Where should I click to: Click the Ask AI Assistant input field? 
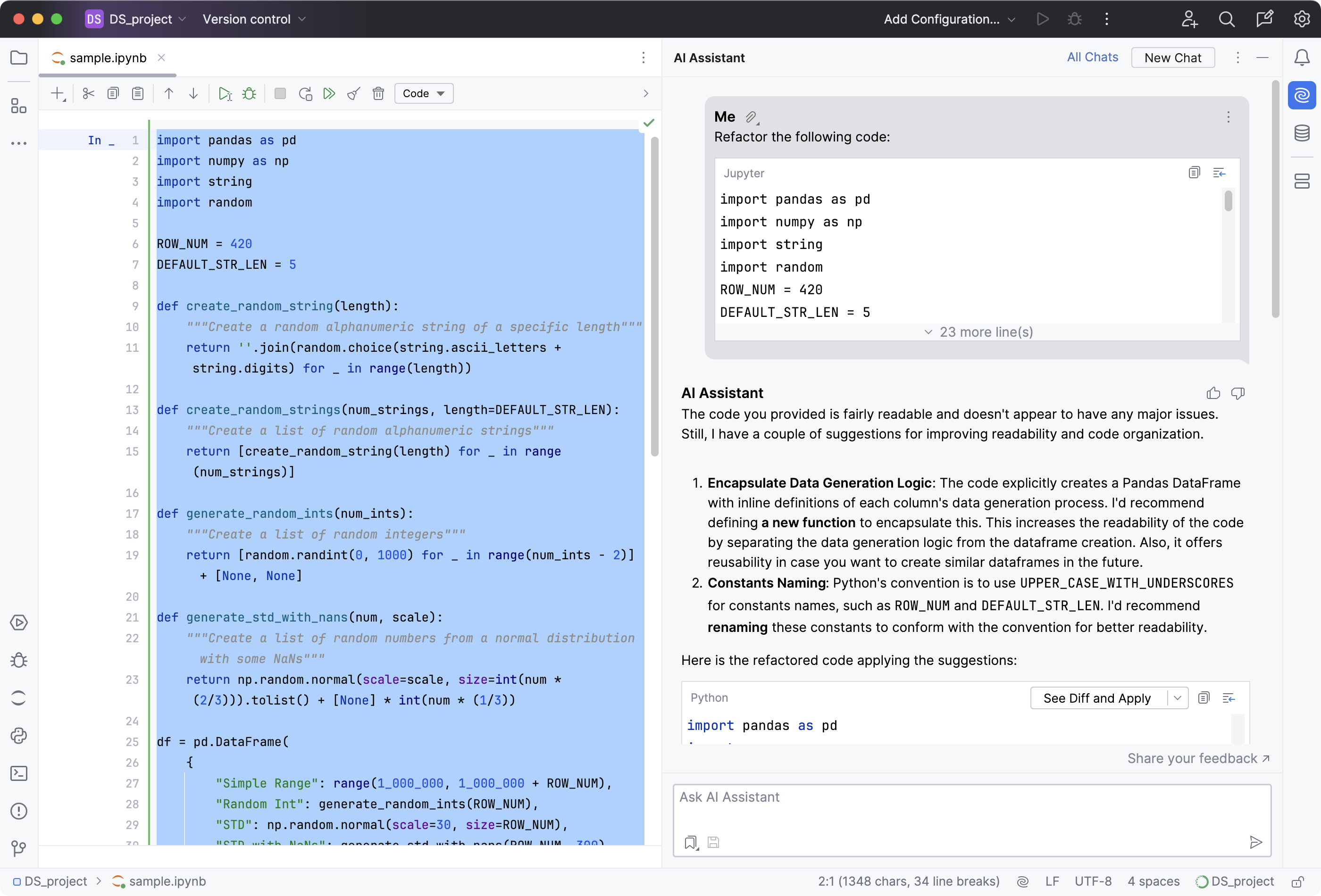click(971, 797)
